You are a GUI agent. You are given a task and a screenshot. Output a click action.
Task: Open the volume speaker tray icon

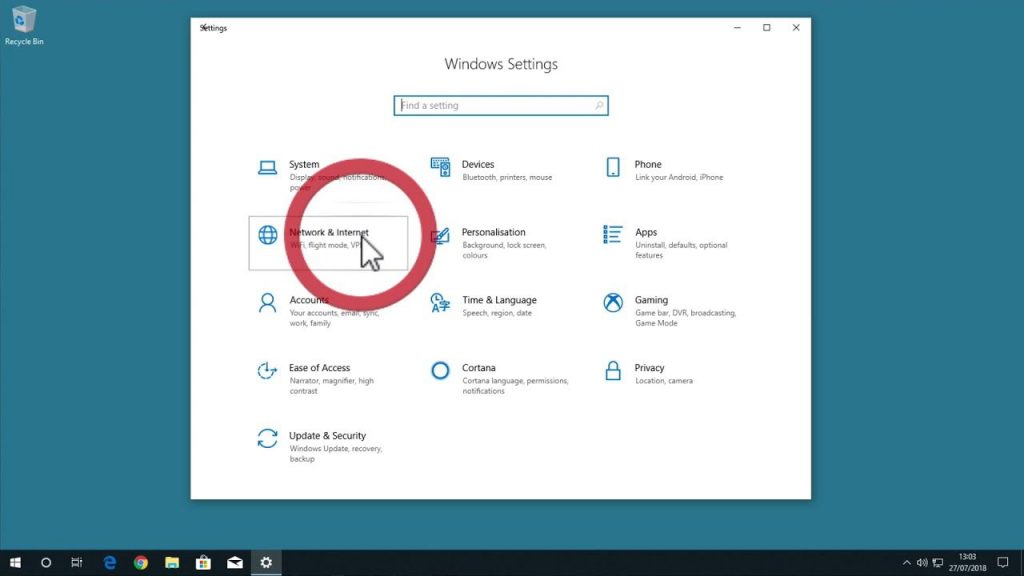coord(921,562)
